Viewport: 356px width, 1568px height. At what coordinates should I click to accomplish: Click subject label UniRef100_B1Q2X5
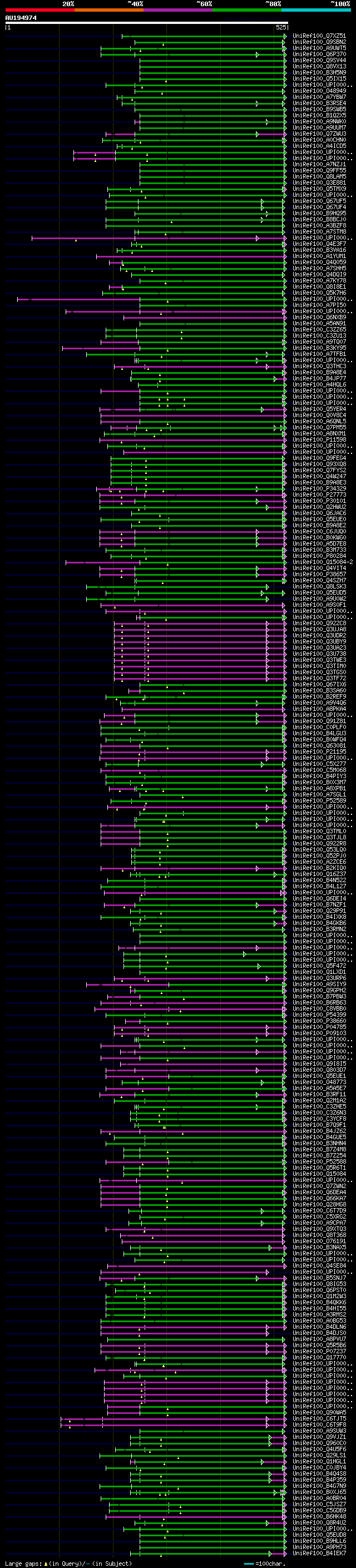pos(319,116)
